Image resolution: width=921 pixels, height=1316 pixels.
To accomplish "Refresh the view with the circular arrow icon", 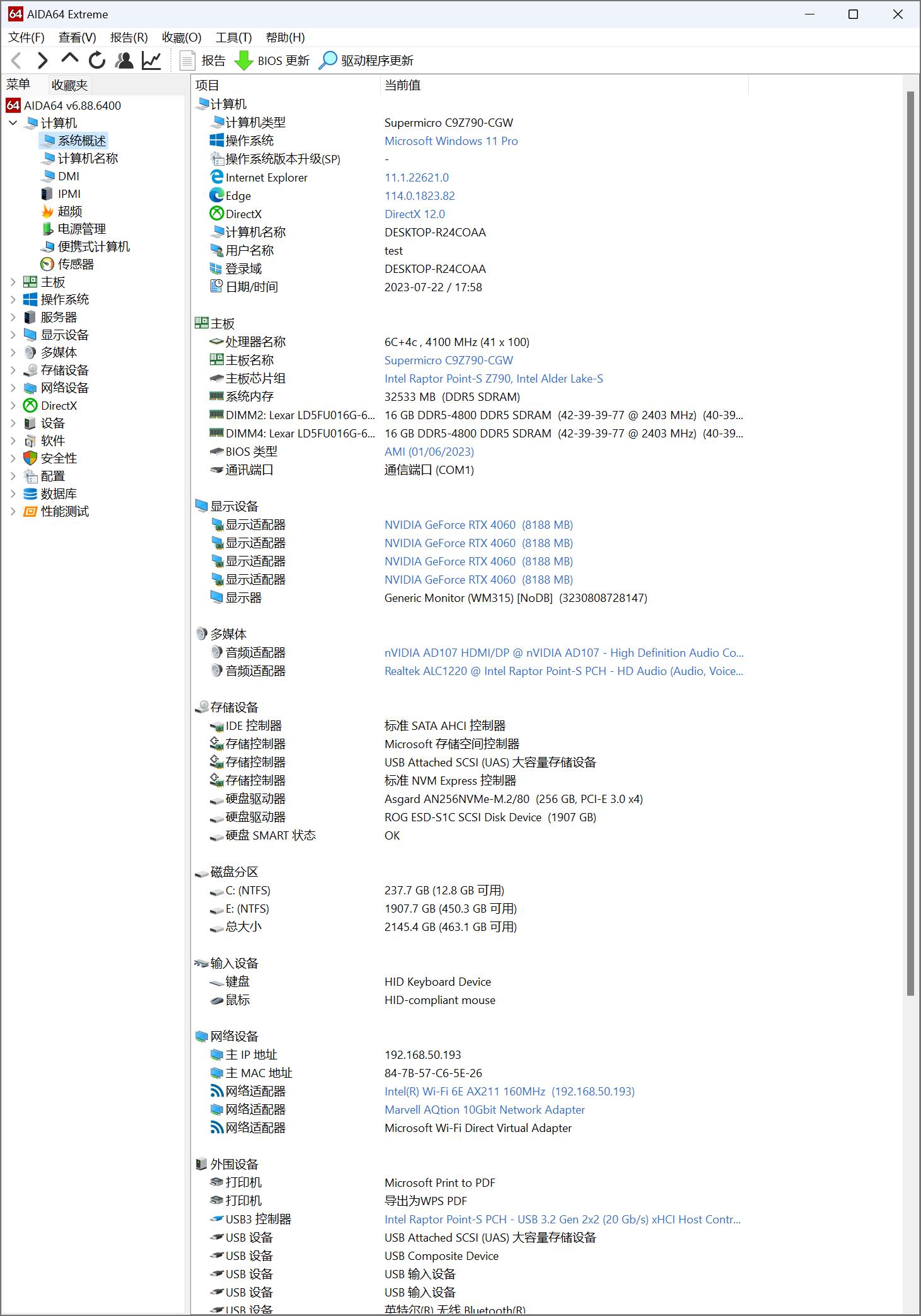I will (97, 61).
